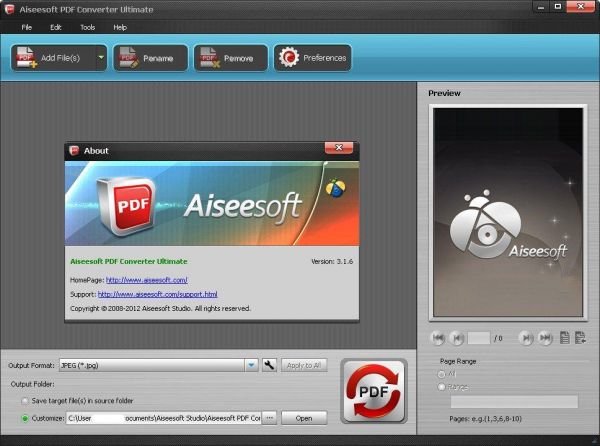Image resolution: width=600 pixels, height=446 pixels.
Task: Click the Version: 3.1.6 text
Action: (x=332, y=262)
